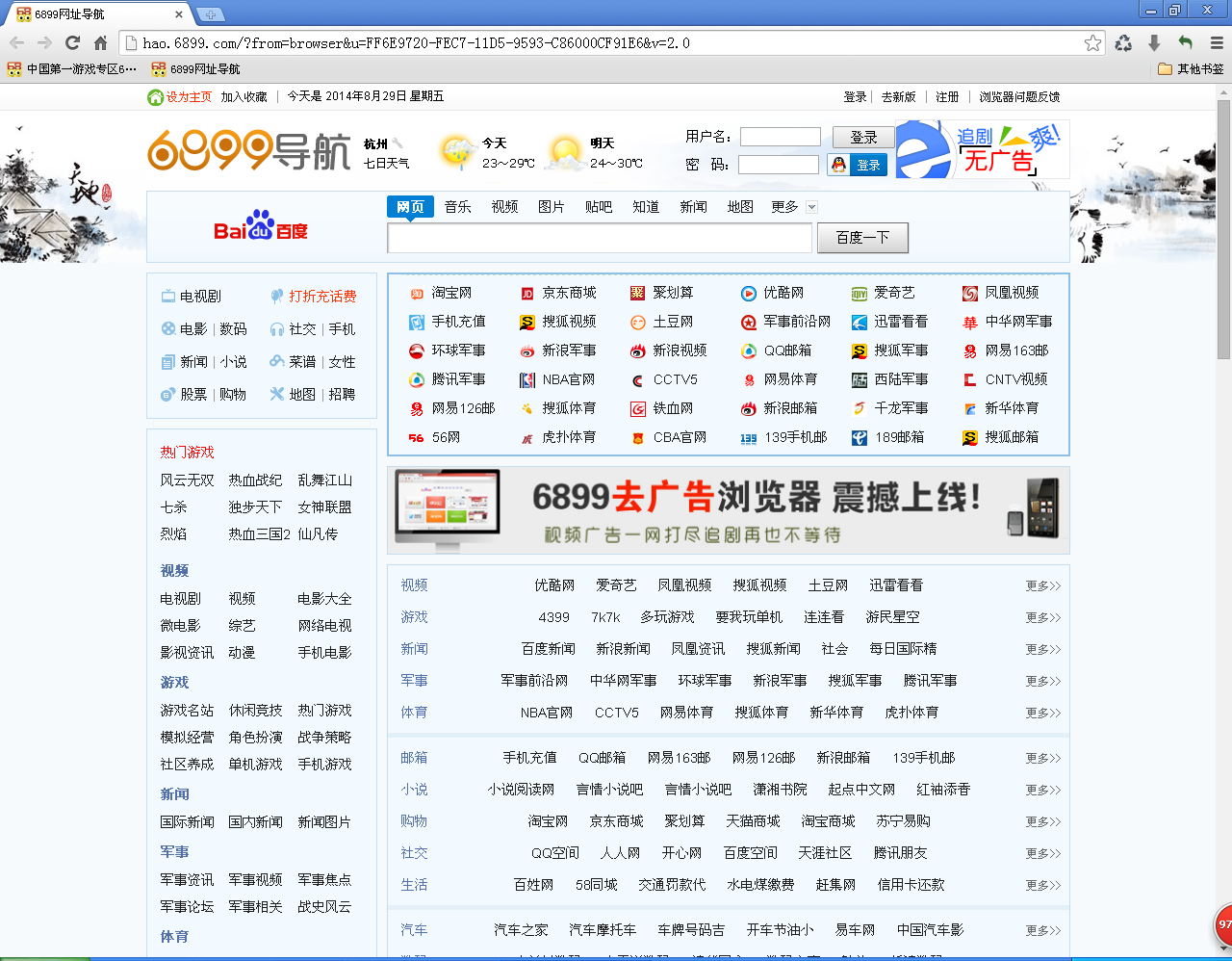Expand 更多>> in the 生活 row
1232x961 pixels.
tap(1043, 885)
